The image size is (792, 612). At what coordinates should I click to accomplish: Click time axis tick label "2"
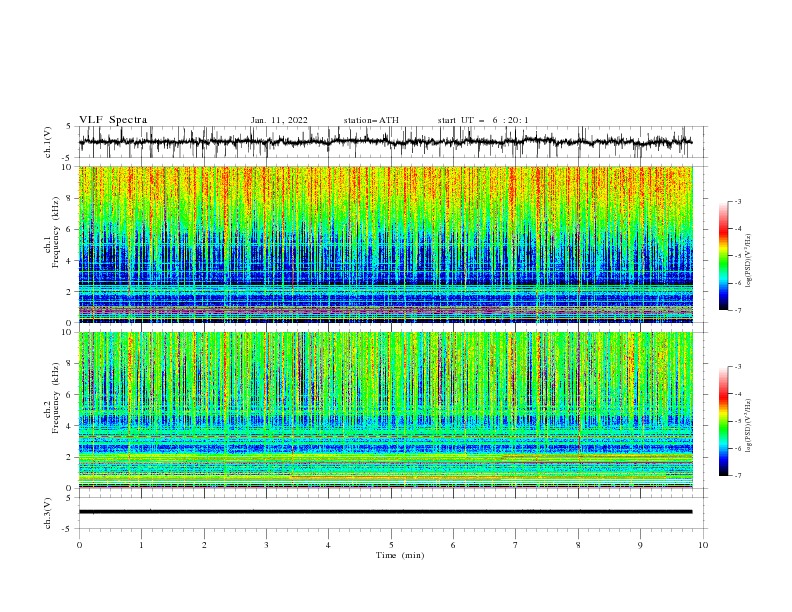205,545
